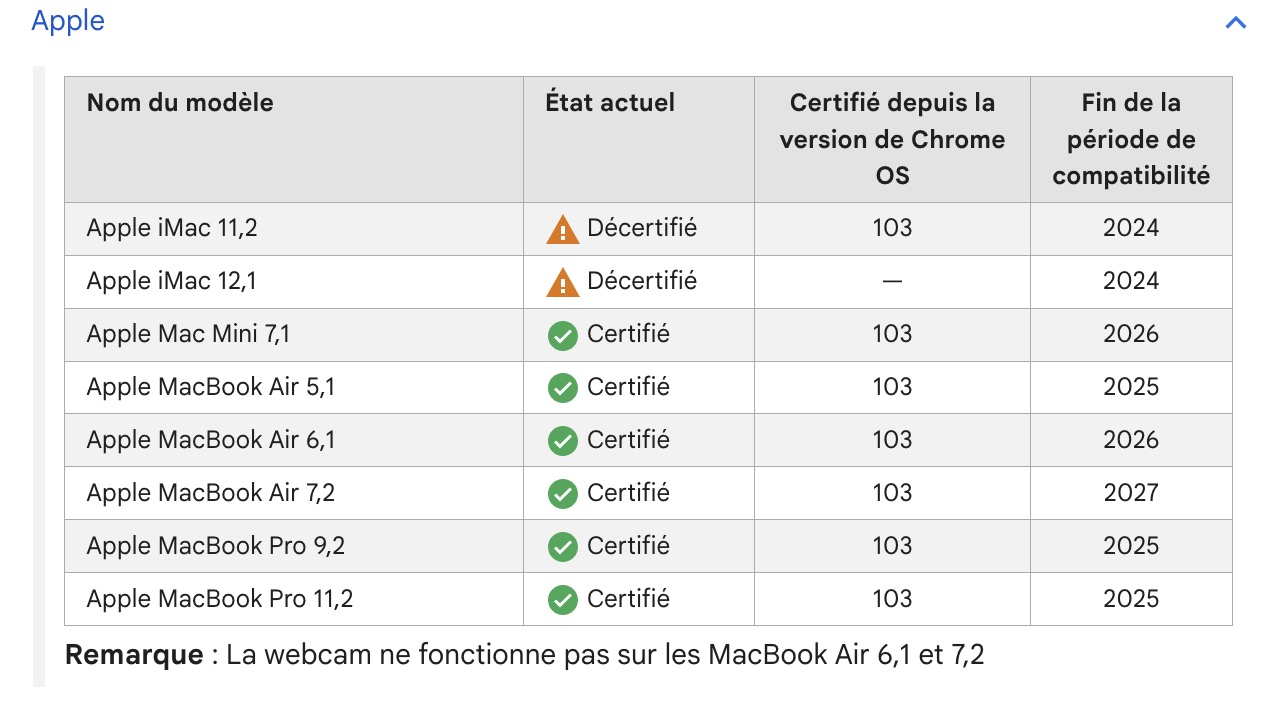The height and width of the screenshot is (704, 1288).
Task: Click the warning icon beside iMac 12,1
Action: click(x=563, y=283)
